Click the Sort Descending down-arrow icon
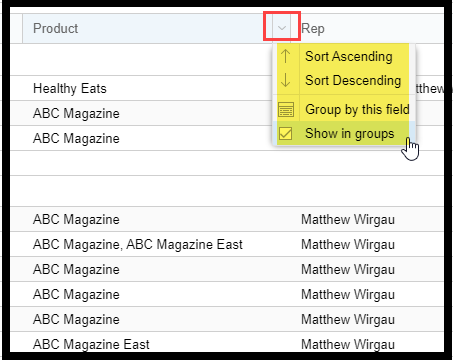The width and height of the screenshot is (453, 362). 285,80
